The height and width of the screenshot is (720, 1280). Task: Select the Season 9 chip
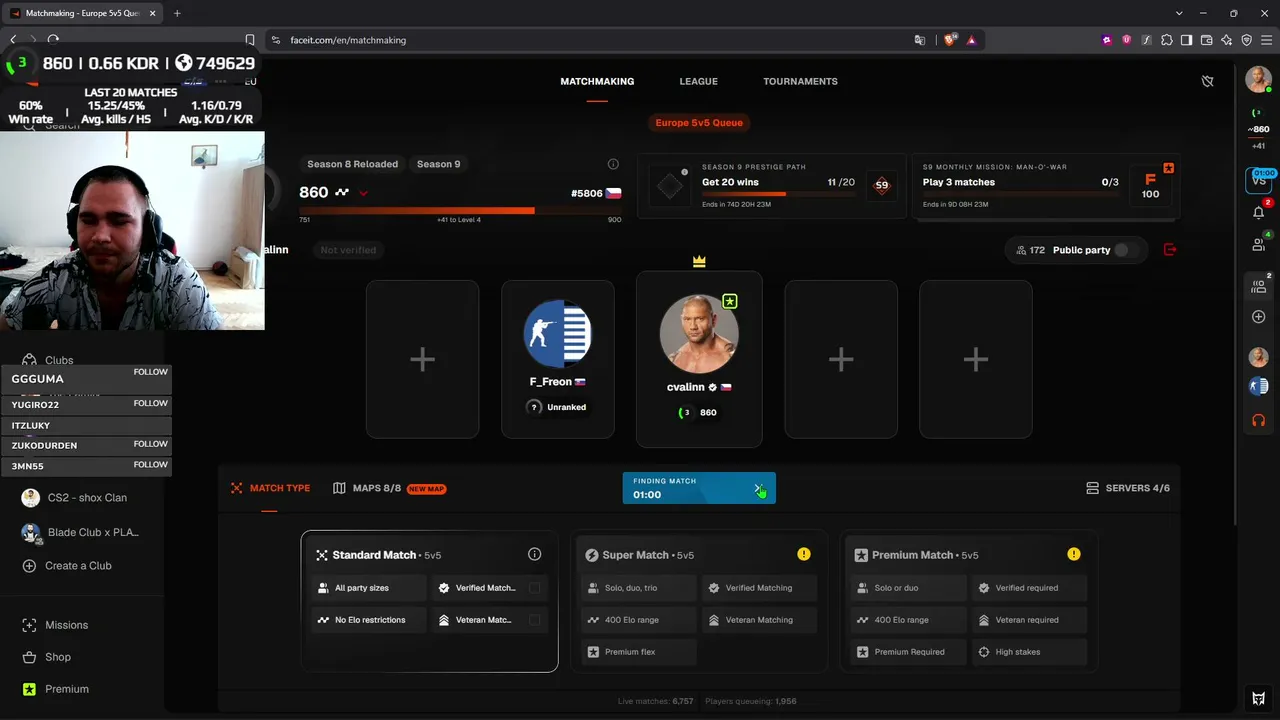(438, 164)
